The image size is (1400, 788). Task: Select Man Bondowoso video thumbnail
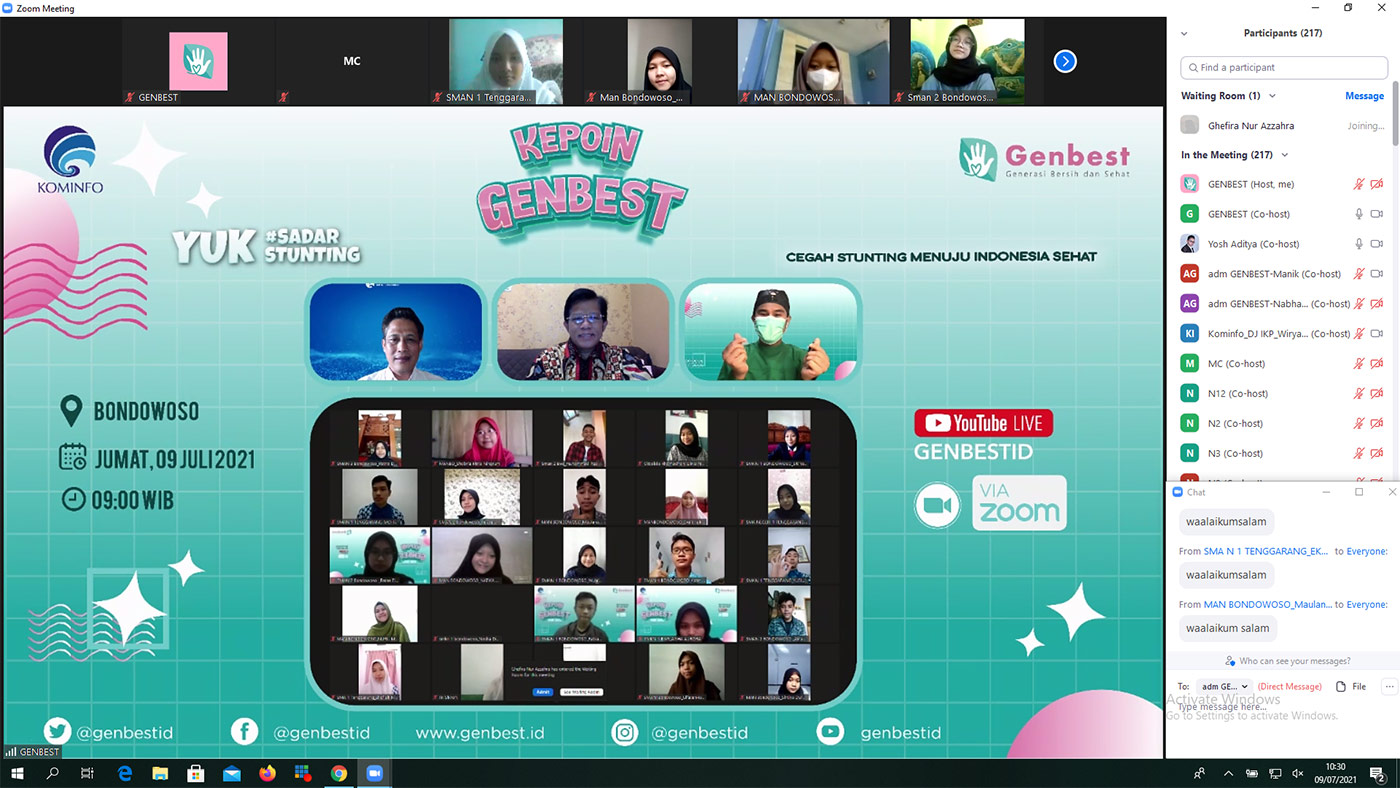658,61
